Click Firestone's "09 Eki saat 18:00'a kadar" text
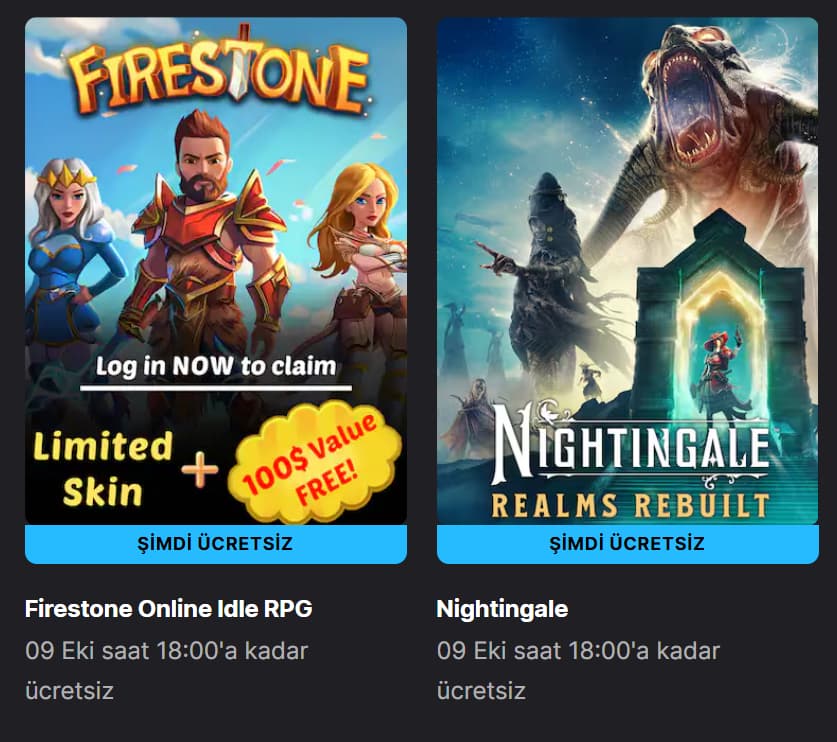The height and width of the screenshot is (742, 837). click(x=166, y=651)
